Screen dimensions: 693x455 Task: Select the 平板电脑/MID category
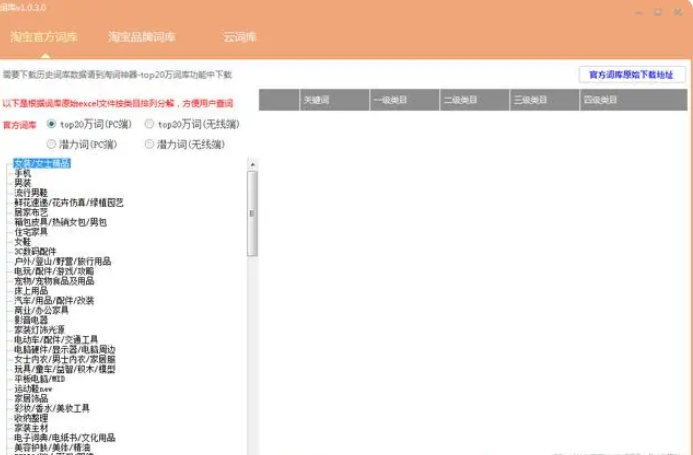[39, 379]
